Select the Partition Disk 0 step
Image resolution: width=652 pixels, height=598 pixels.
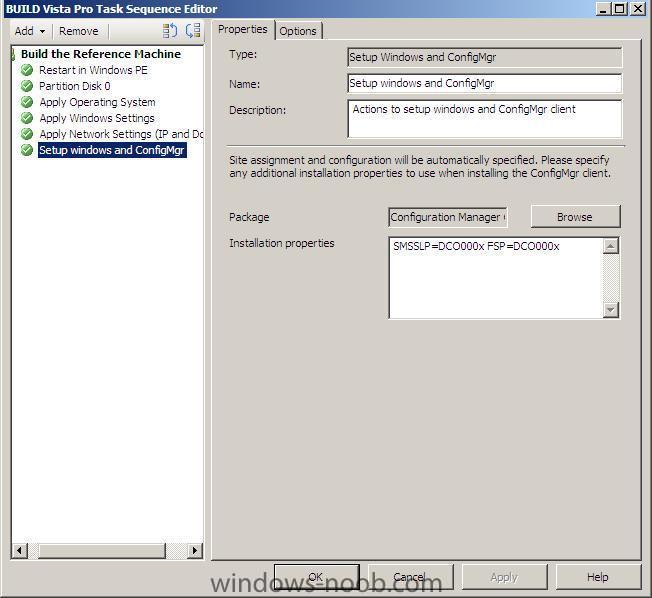[x=74, y=86]
